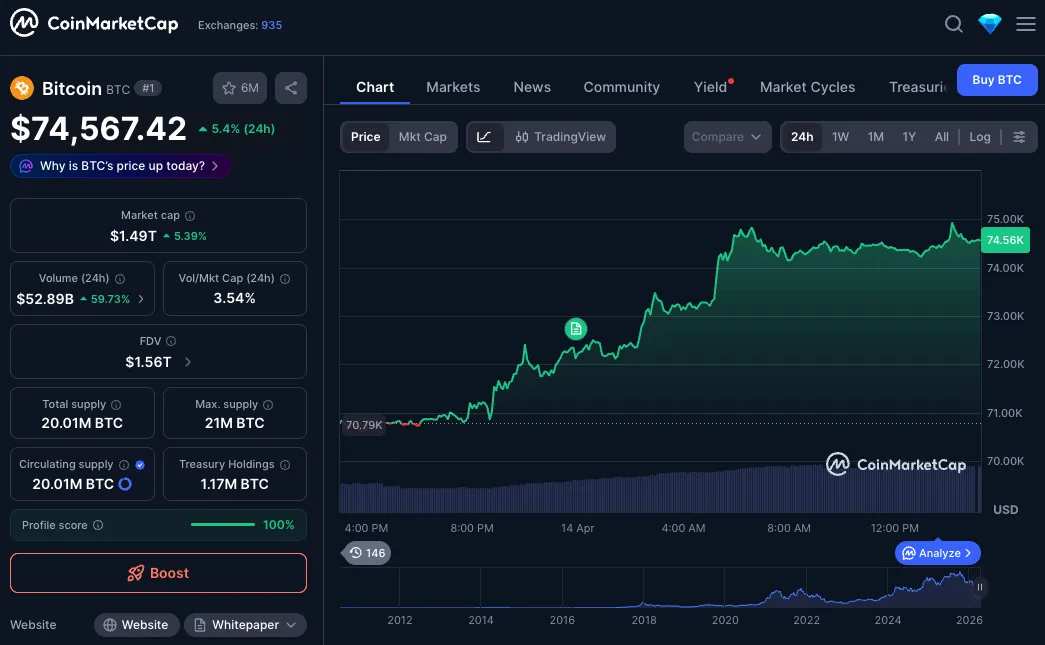Select the line chart type icon

click(x=484, y=137)
